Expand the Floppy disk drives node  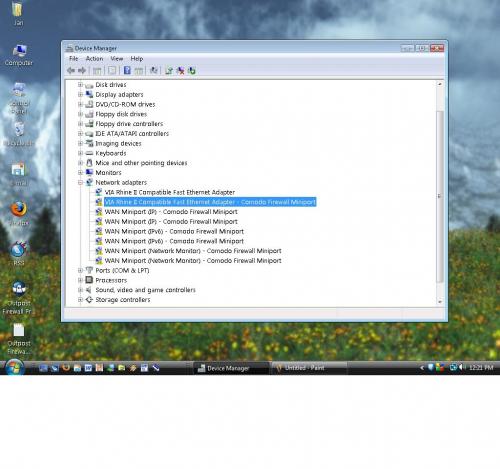[x=80, y=114]
